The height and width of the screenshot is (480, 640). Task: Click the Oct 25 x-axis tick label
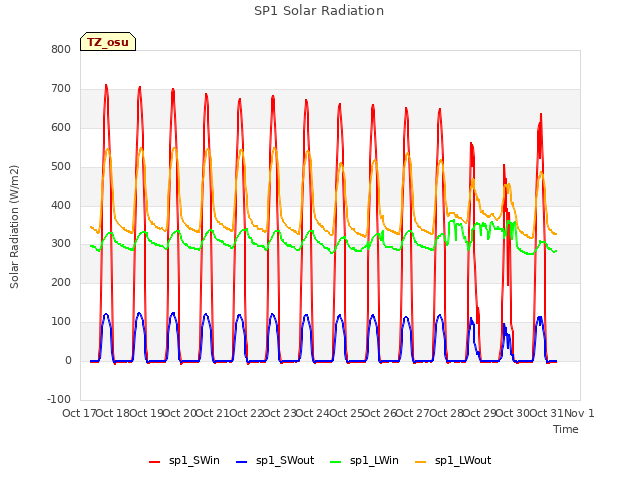click(x=347, y=413)
